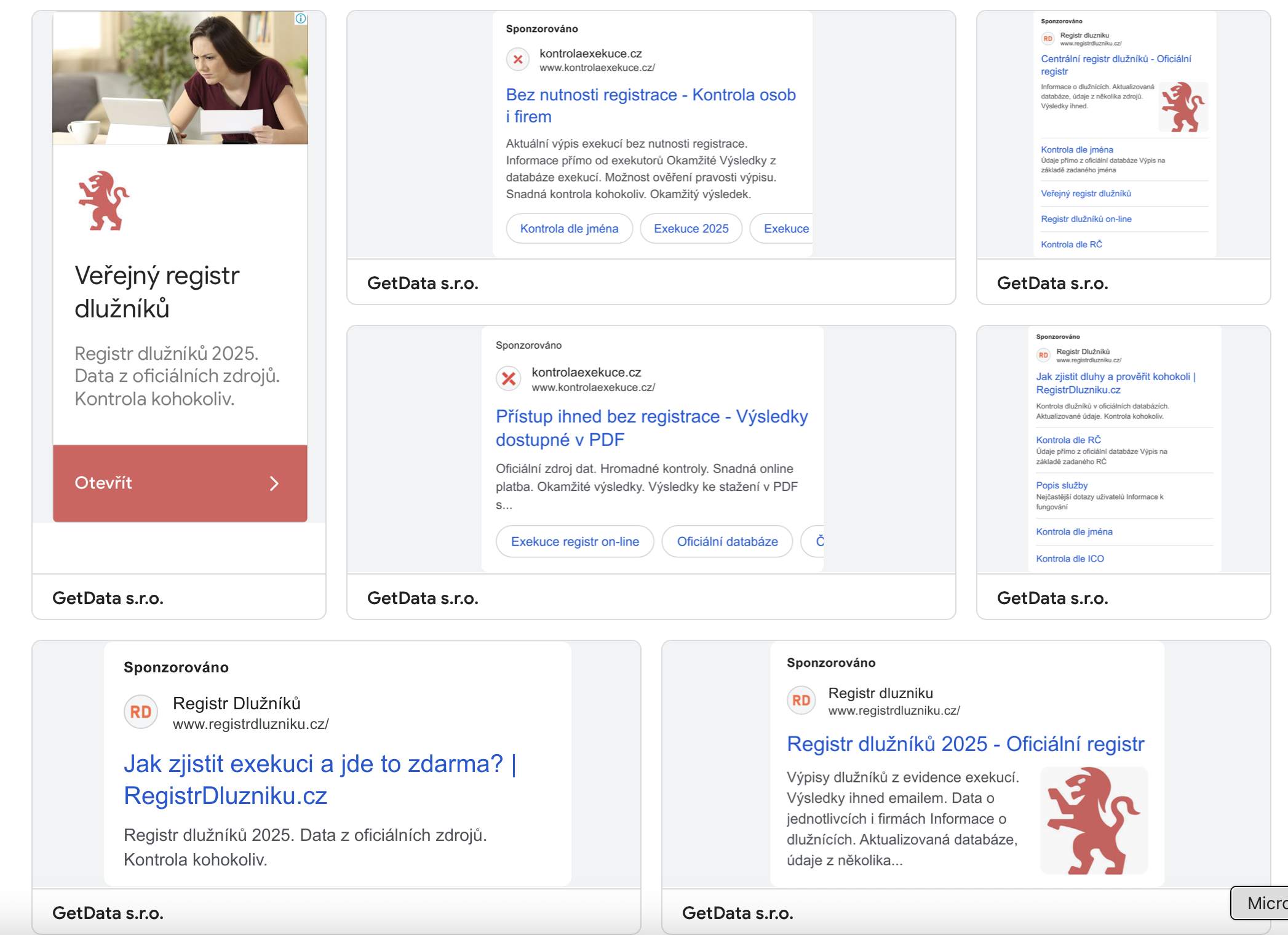Viewport: 1288px width, 935px height.
Task: Click RD favicon in Registr dlužníků 2025 ad
Action: point(801,700)
